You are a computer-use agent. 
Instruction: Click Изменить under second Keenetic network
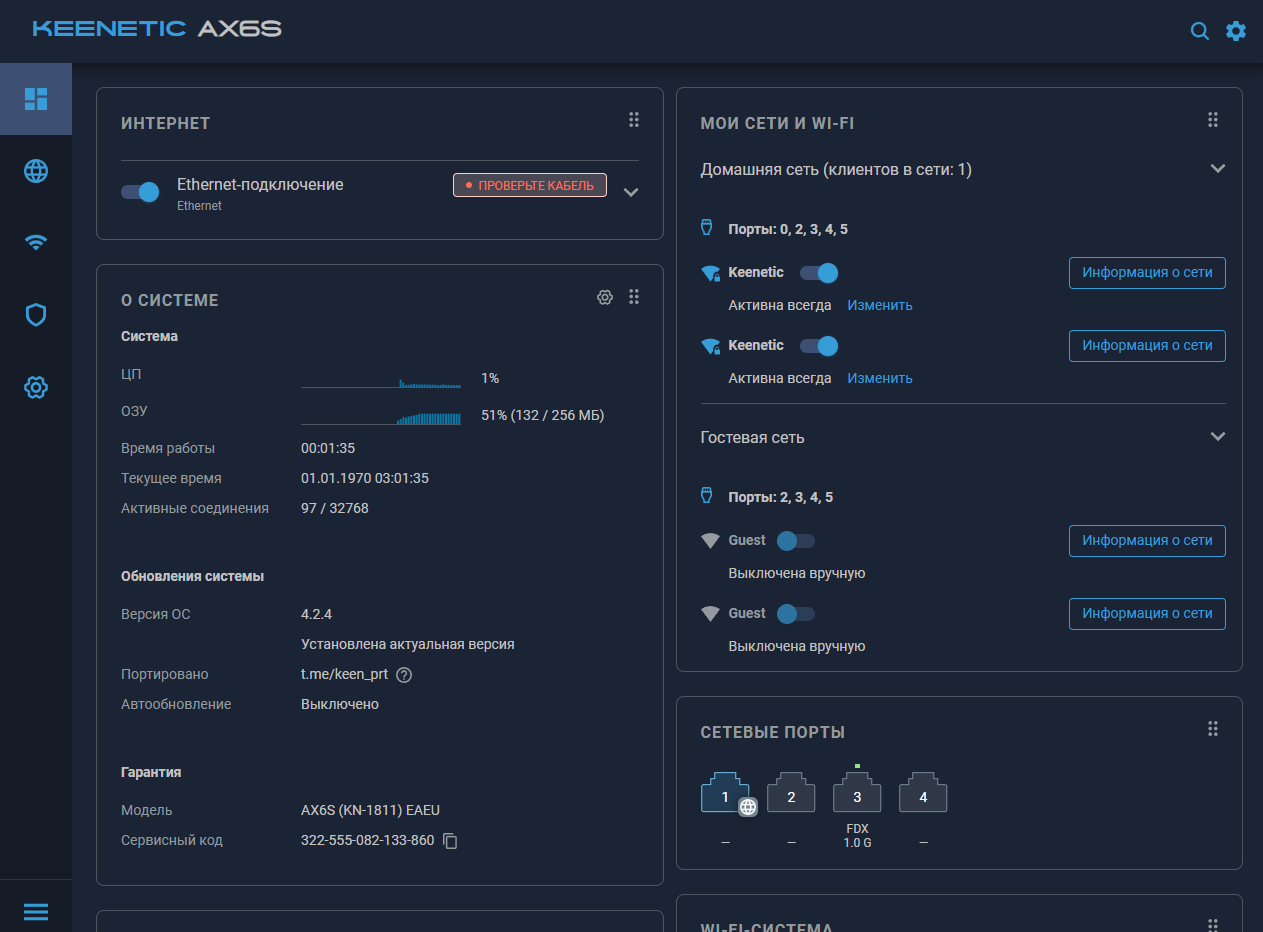pyautogui.click(x=880, y=378)
